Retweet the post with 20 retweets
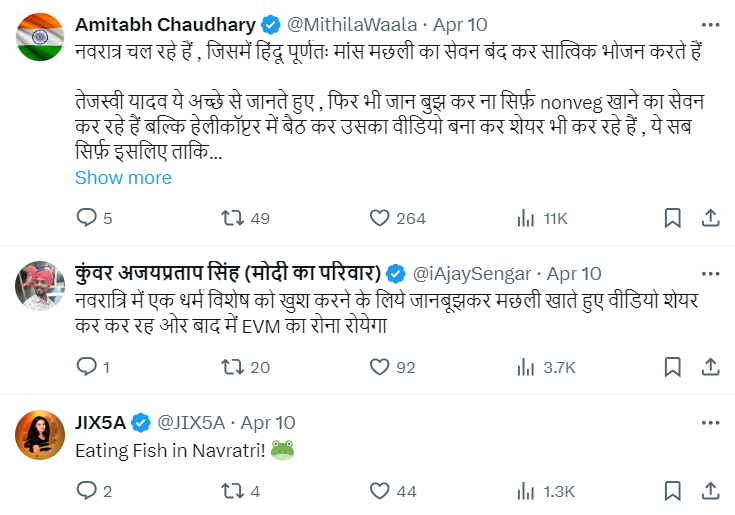Viewport: 735px width, 515px height. 231,367
